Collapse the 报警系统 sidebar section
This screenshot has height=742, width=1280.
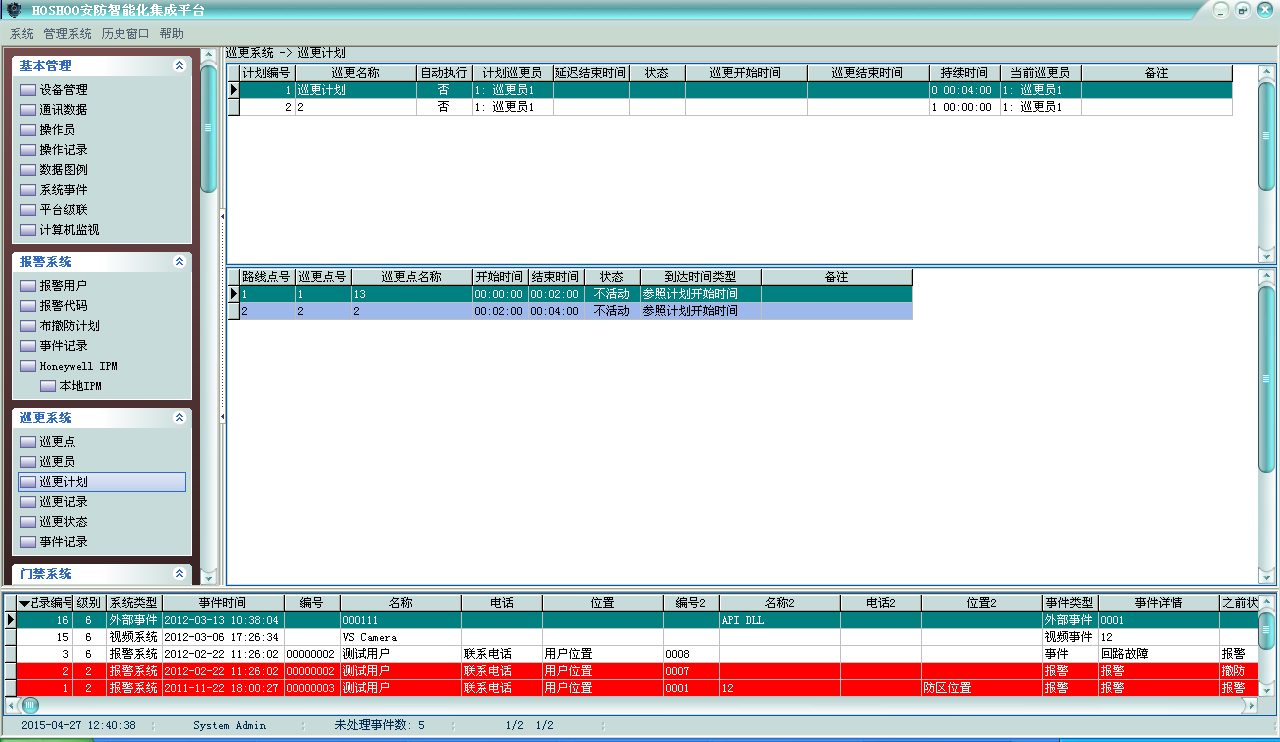pos(179,262)
